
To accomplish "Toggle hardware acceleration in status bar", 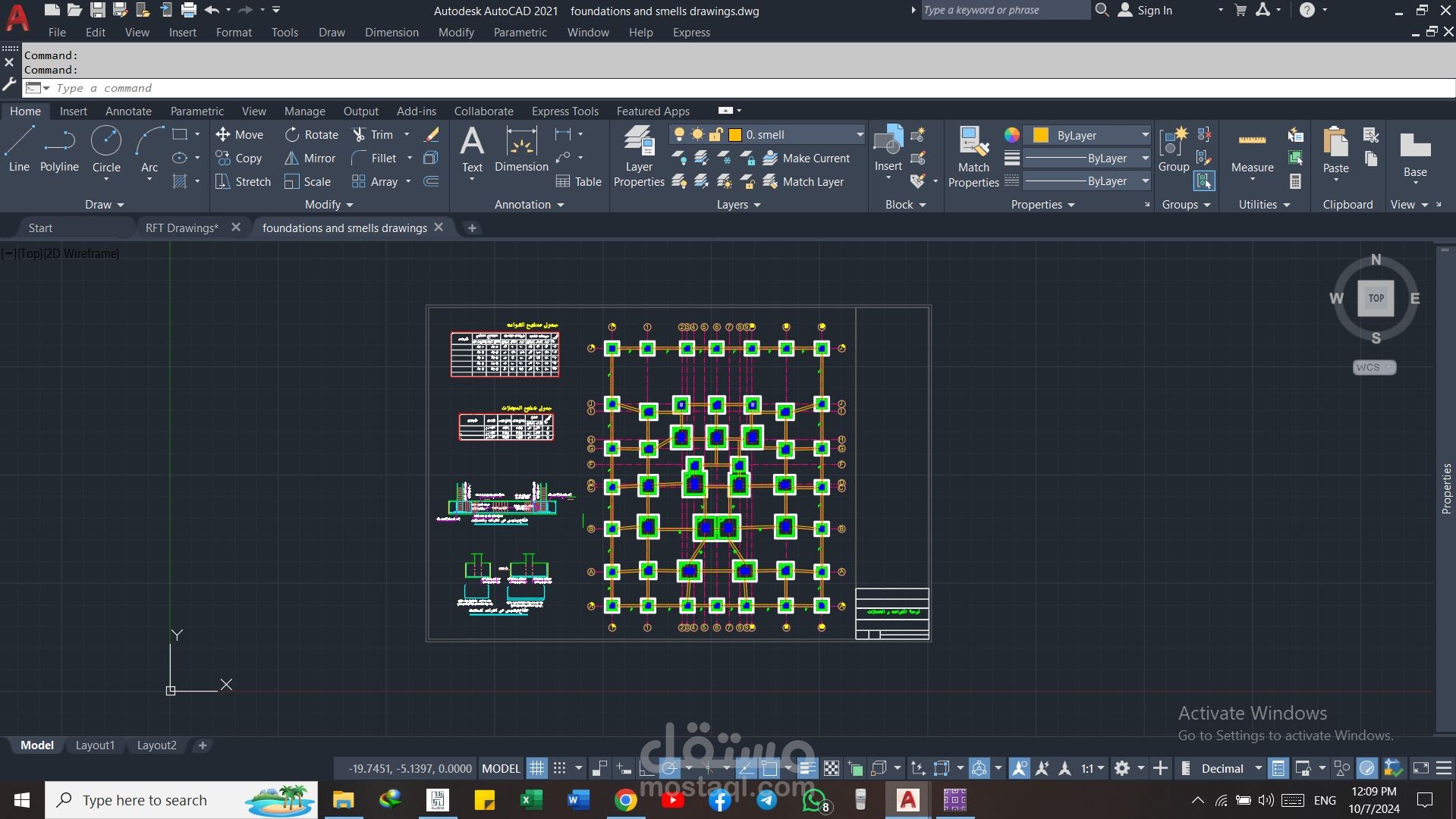I will (1366, 768).
